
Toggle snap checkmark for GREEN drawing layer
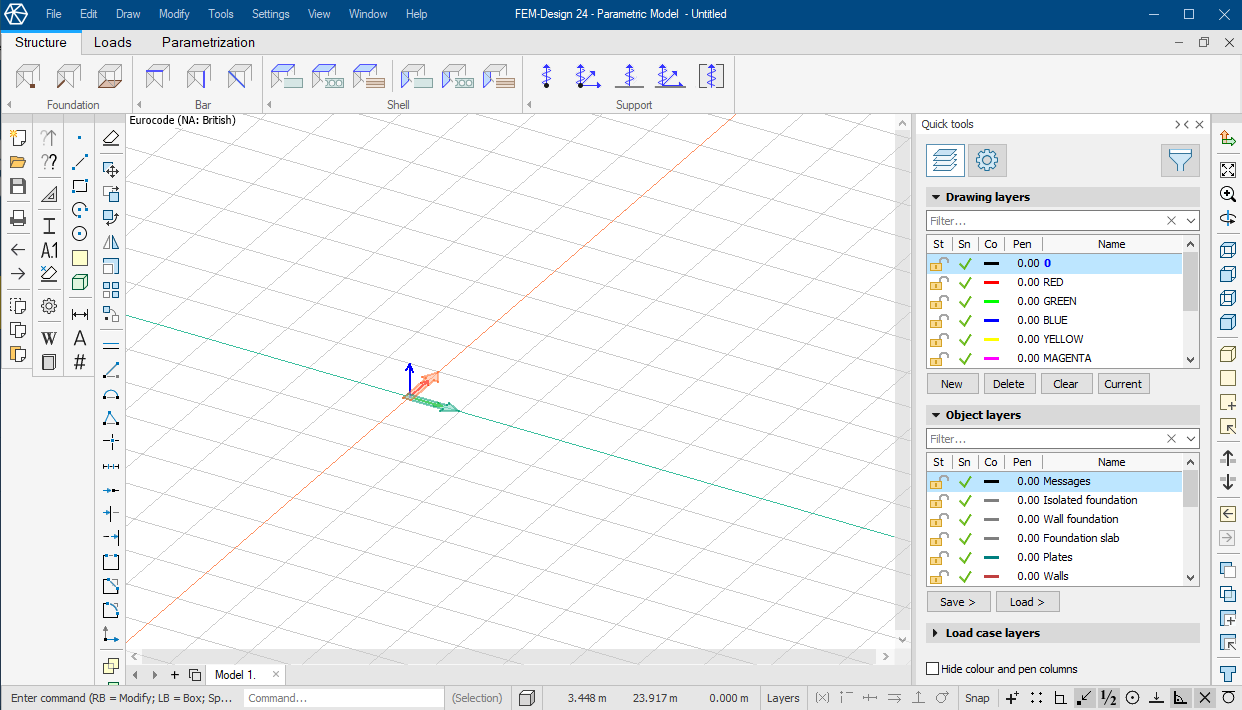click(x=965, y=302)
